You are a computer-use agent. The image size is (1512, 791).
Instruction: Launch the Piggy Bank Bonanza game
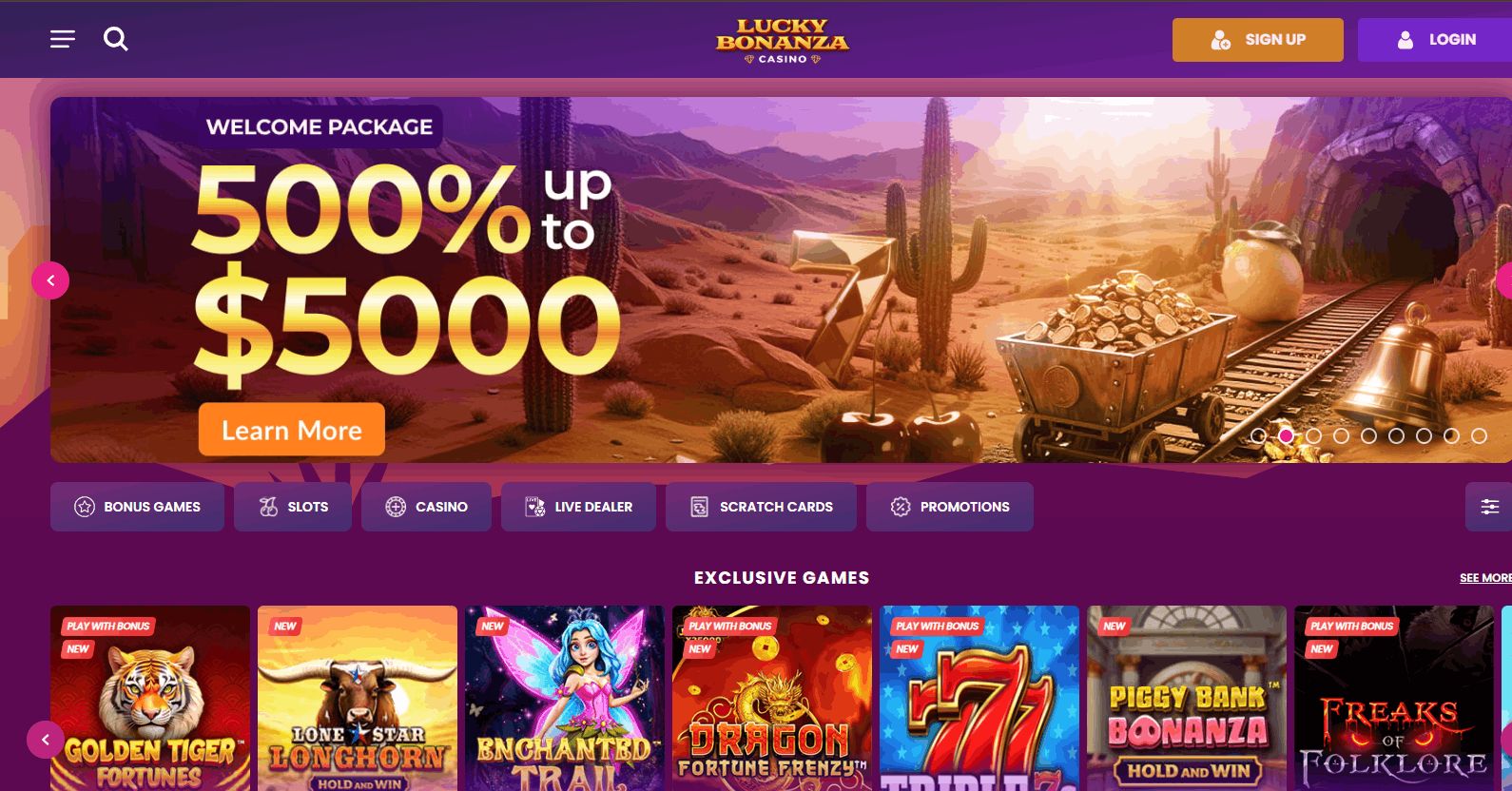(1187, 698)
